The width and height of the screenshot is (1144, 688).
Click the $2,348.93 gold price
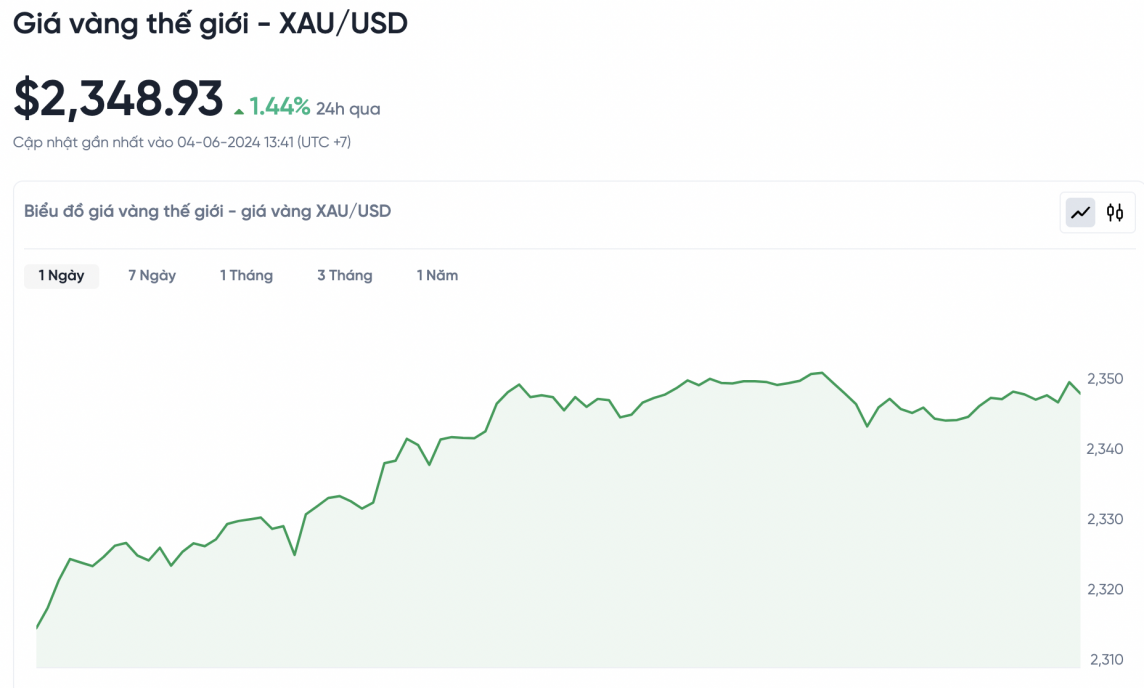(x=118, y=99)
